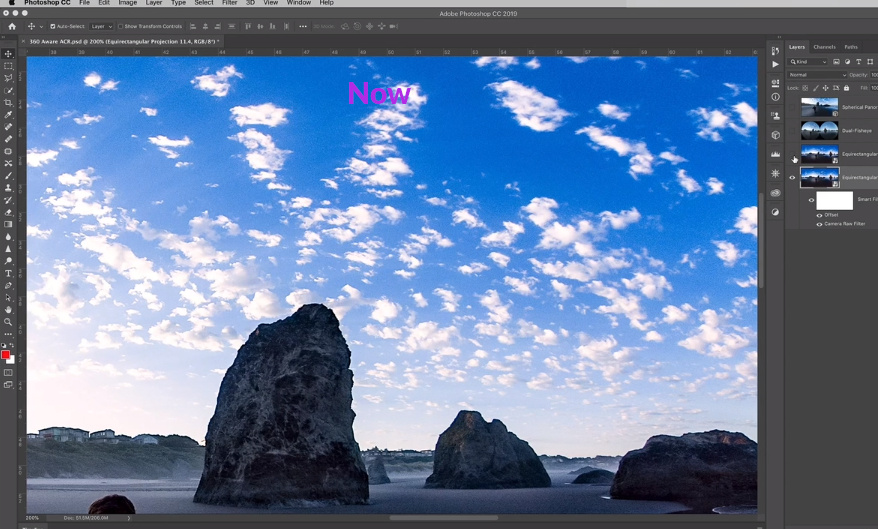Screen dimensions: 878x529
Task: Switch to the Paths tab
Action: coord(851,47)
